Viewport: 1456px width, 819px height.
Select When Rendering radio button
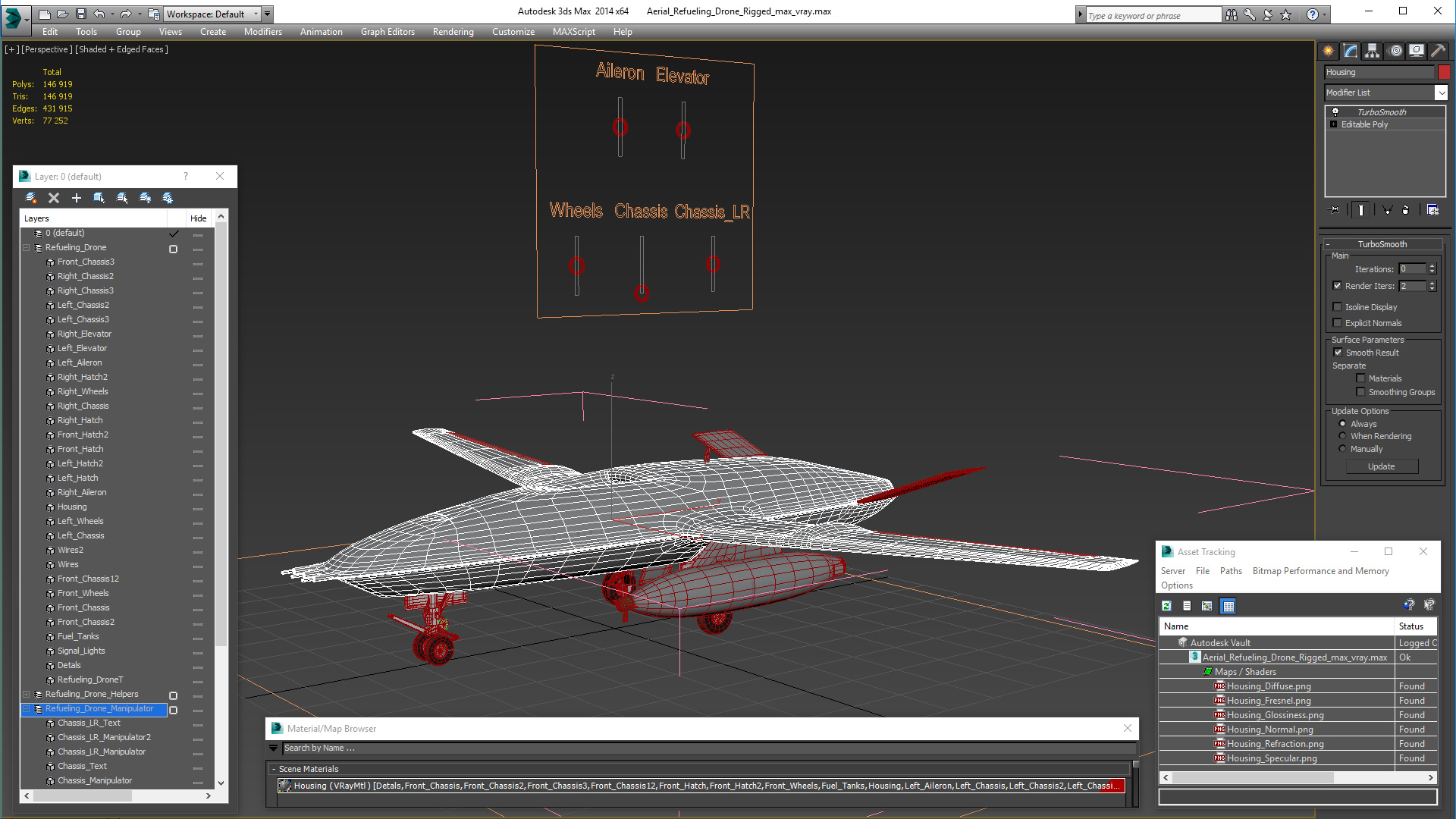tap(1343, 436)
